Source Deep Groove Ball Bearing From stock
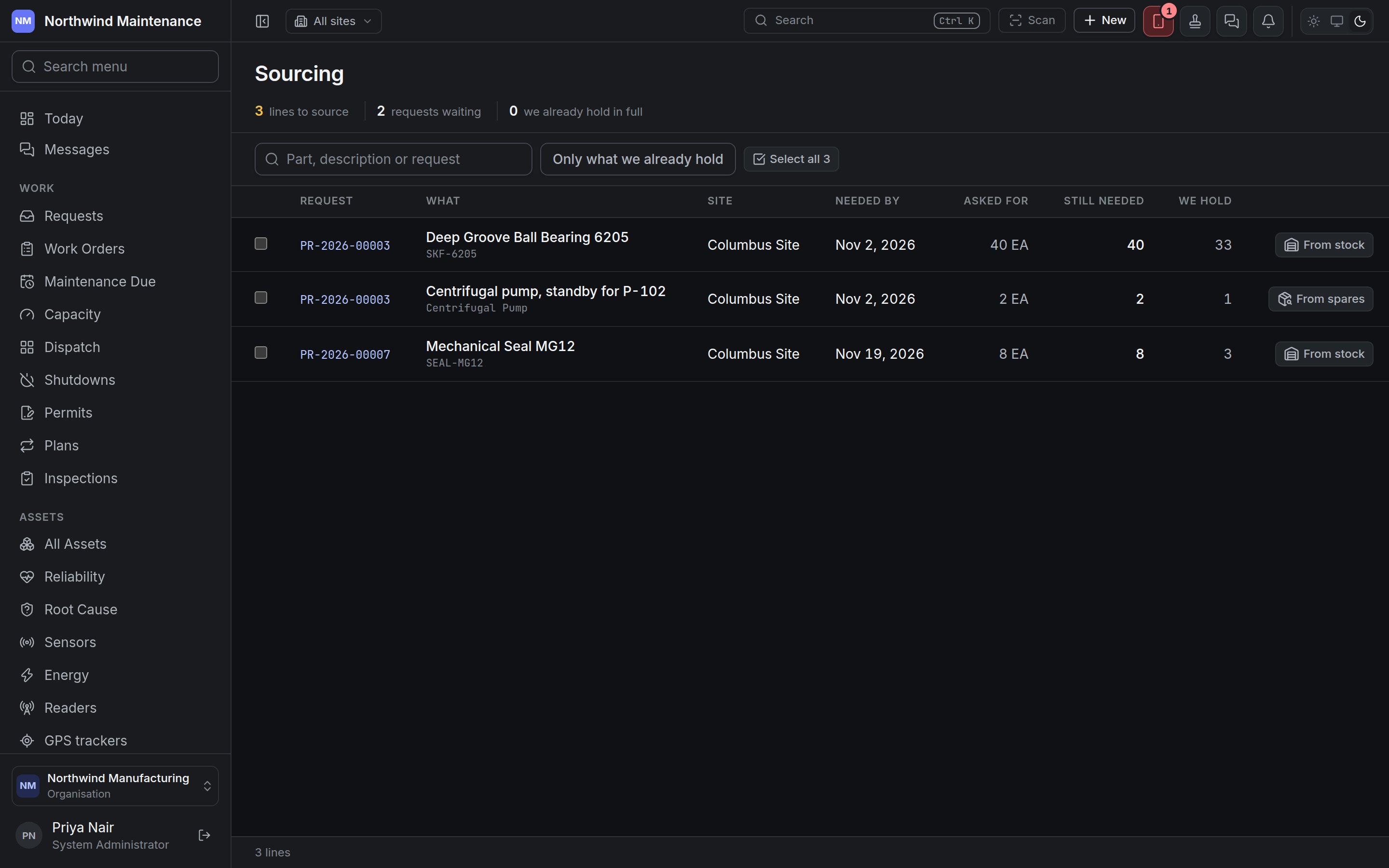This screenshot has width=1389, height=868. [x=1323, y=245]
